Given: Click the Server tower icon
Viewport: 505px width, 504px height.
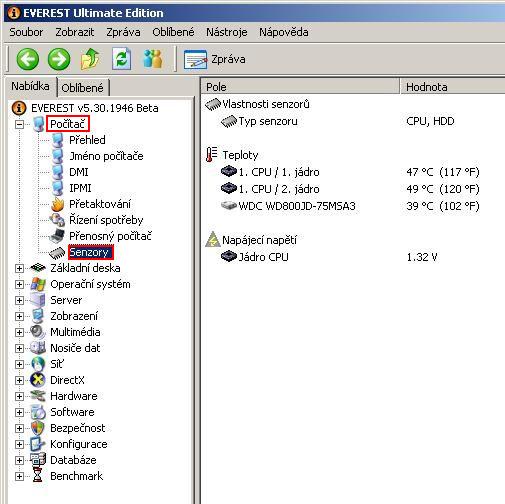Looking at the screenshot, I should click(38, 300).
